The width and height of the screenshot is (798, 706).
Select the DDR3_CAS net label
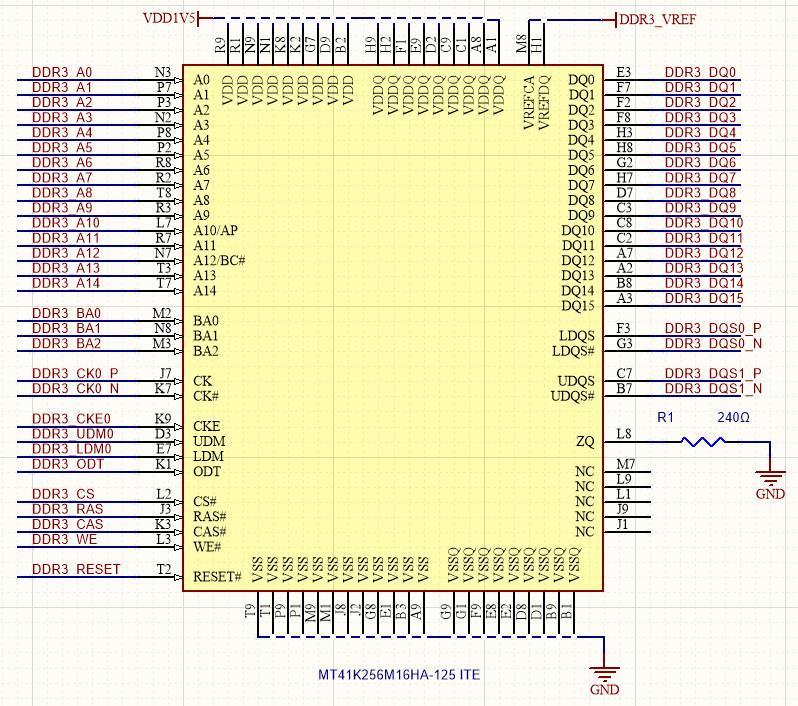pos(68,524)
